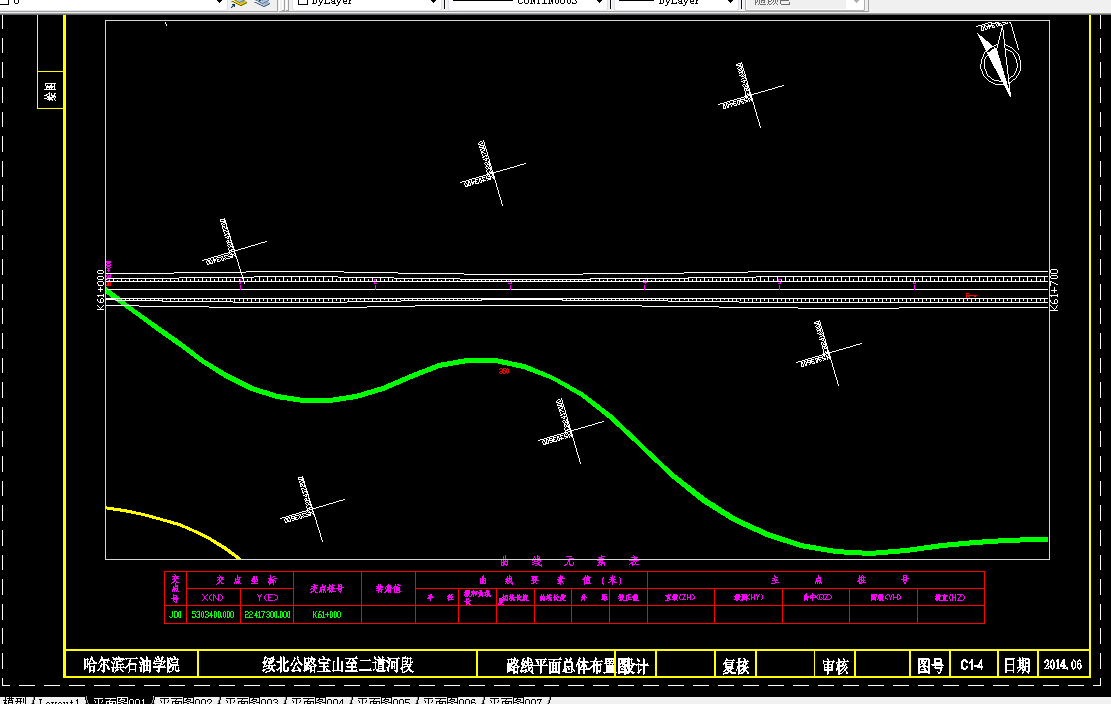This screenshot has height=704, width=1111.
Task: Switch to the 平面图007 layout tab
Action: [x=515, y=700]
